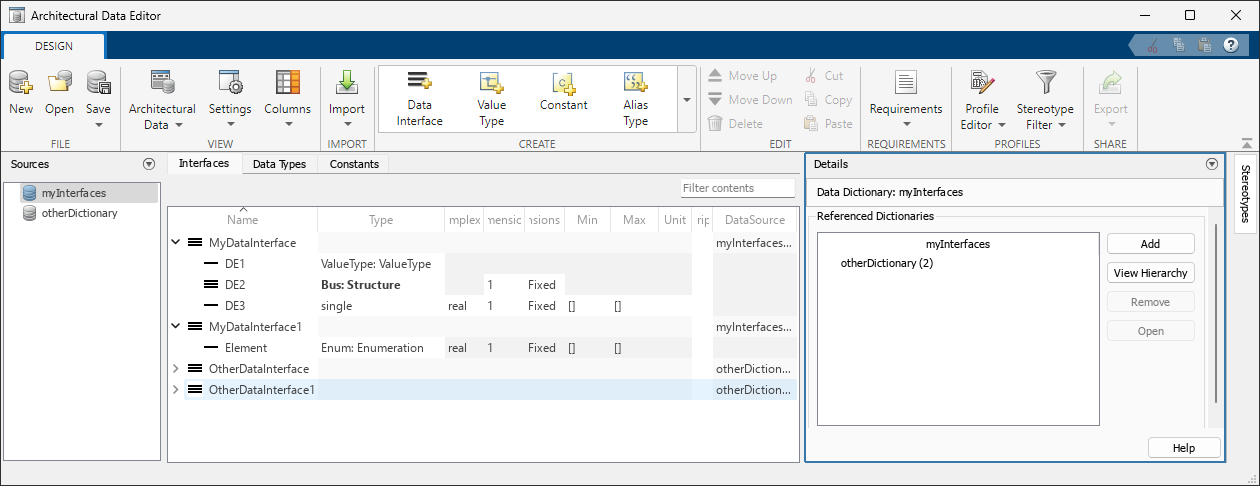The image size is (1260, 486).
Task: Click the Add referenced dictionary button
Action: tap(1150, 244)
